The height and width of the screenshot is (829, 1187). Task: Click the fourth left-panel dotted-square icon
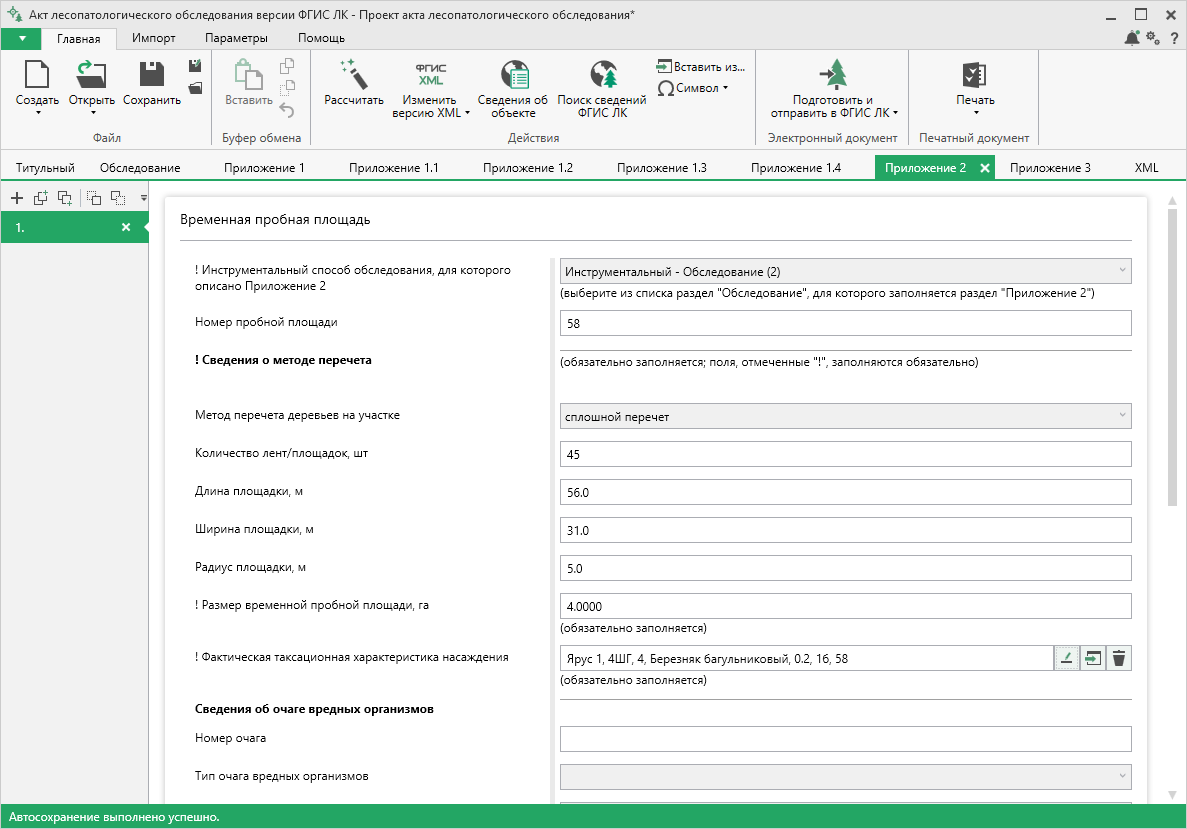94,198
